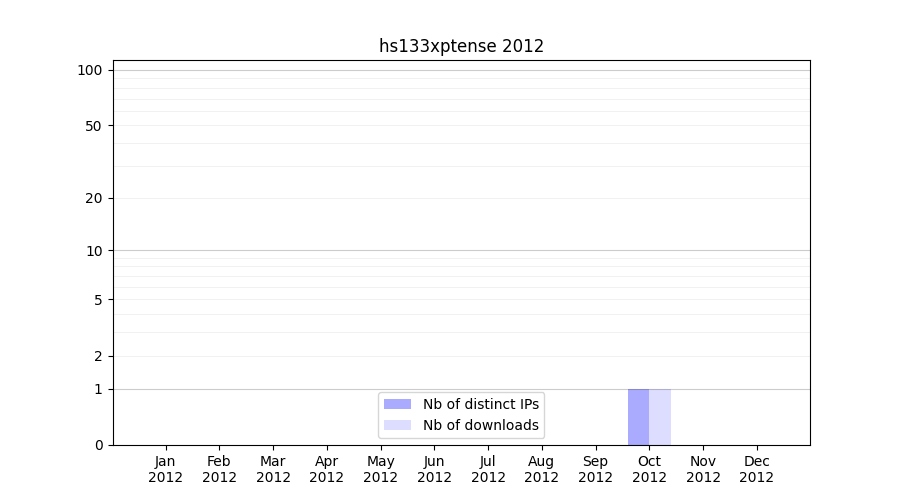The height and width of the screenshot is (500, 900).
Task: Click the light blue downloads legend swatch
Action: (397, 425)
